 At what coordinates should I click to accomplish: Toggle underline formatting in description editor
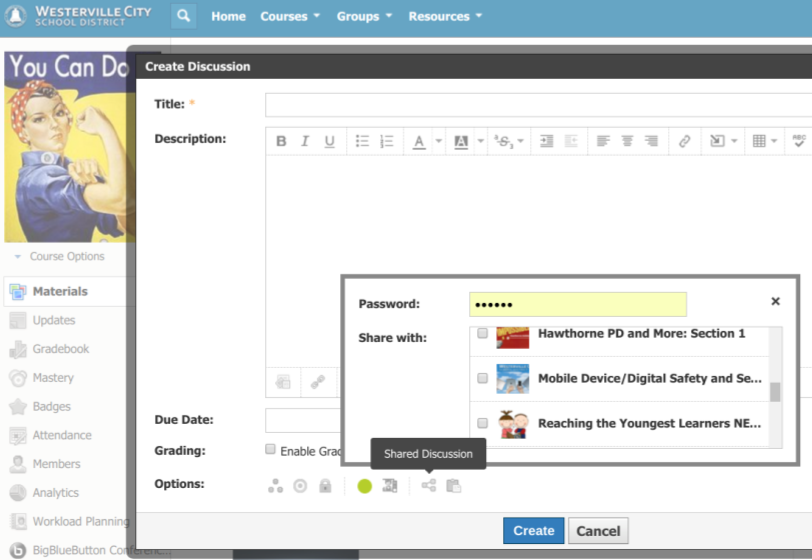pos(329,141)
